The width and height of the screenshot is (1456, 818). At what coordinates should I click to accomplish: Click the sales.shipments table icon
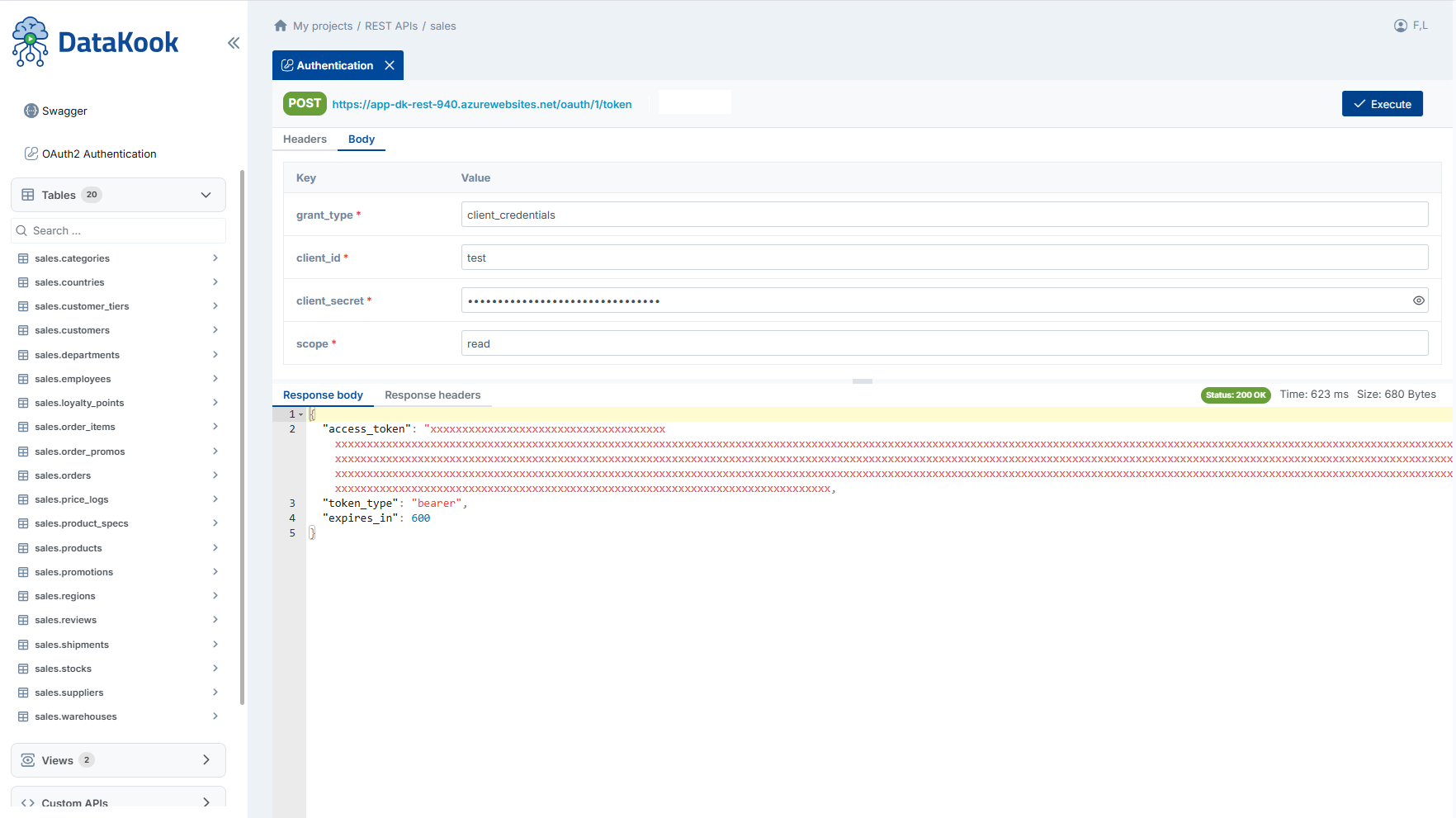point(23,645)
